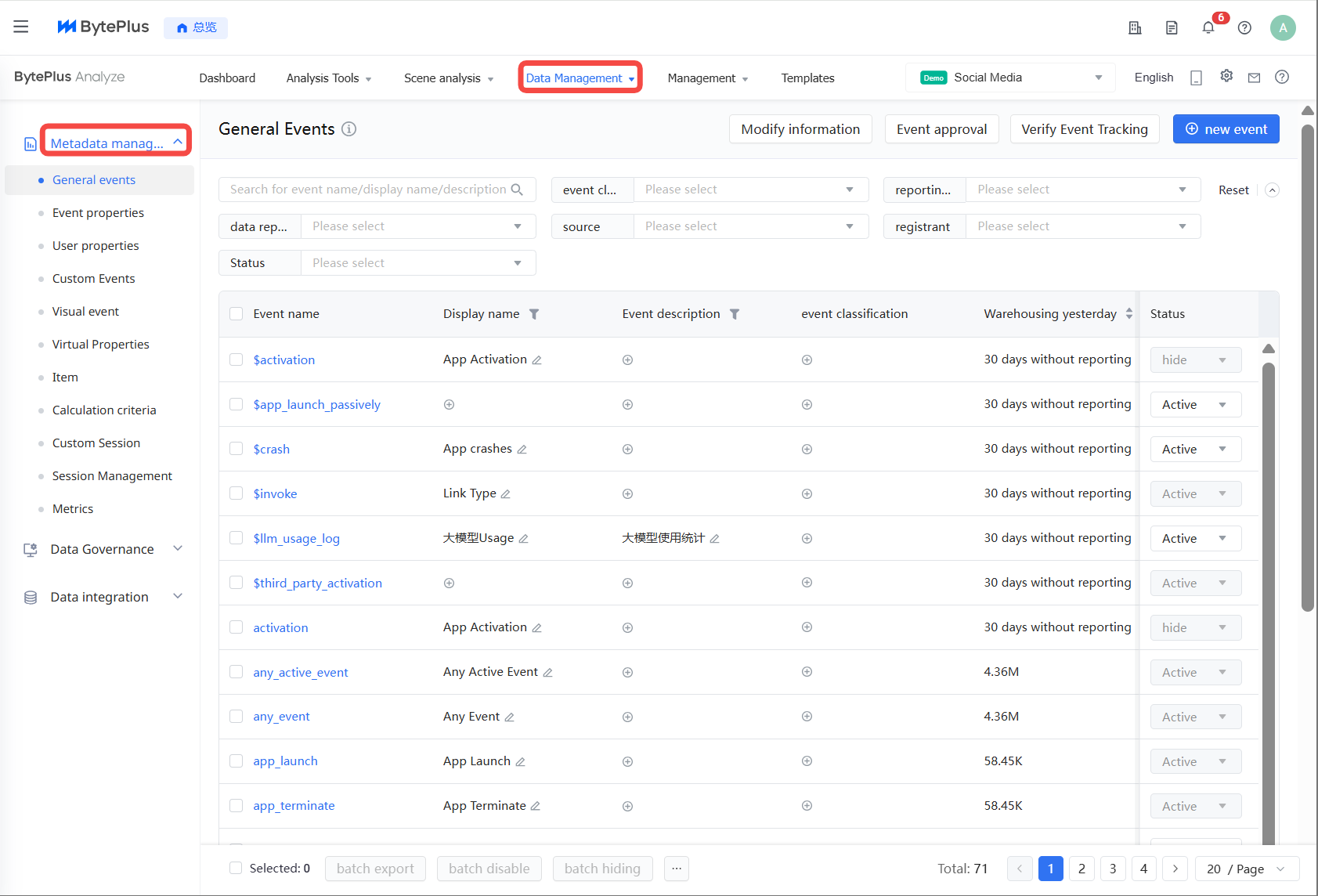Open the Analysis Tools menu
Viewport: 1318px width, 896px height.
(328, 78)
